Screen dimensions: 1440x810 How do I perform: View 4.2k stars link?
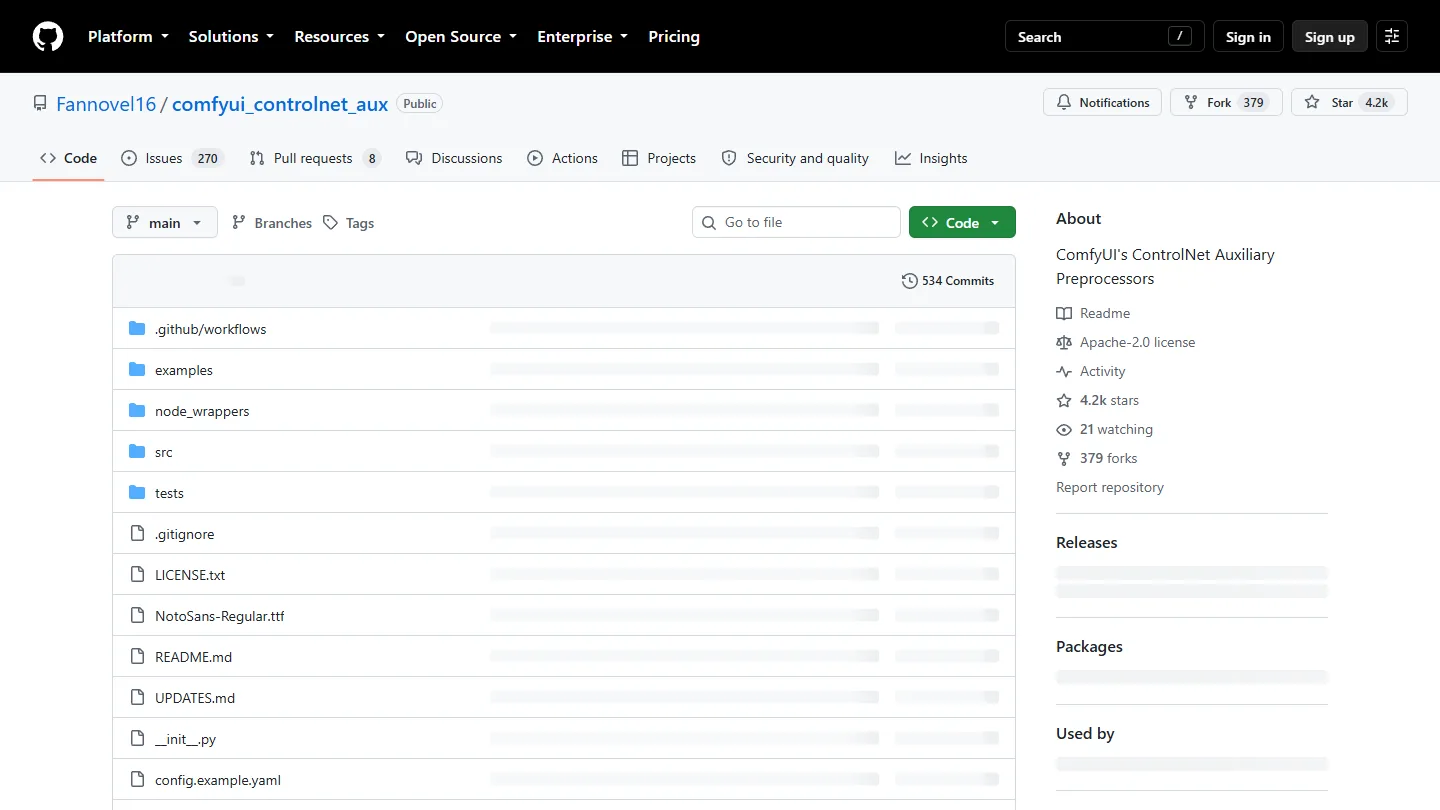coord(1098,400)
